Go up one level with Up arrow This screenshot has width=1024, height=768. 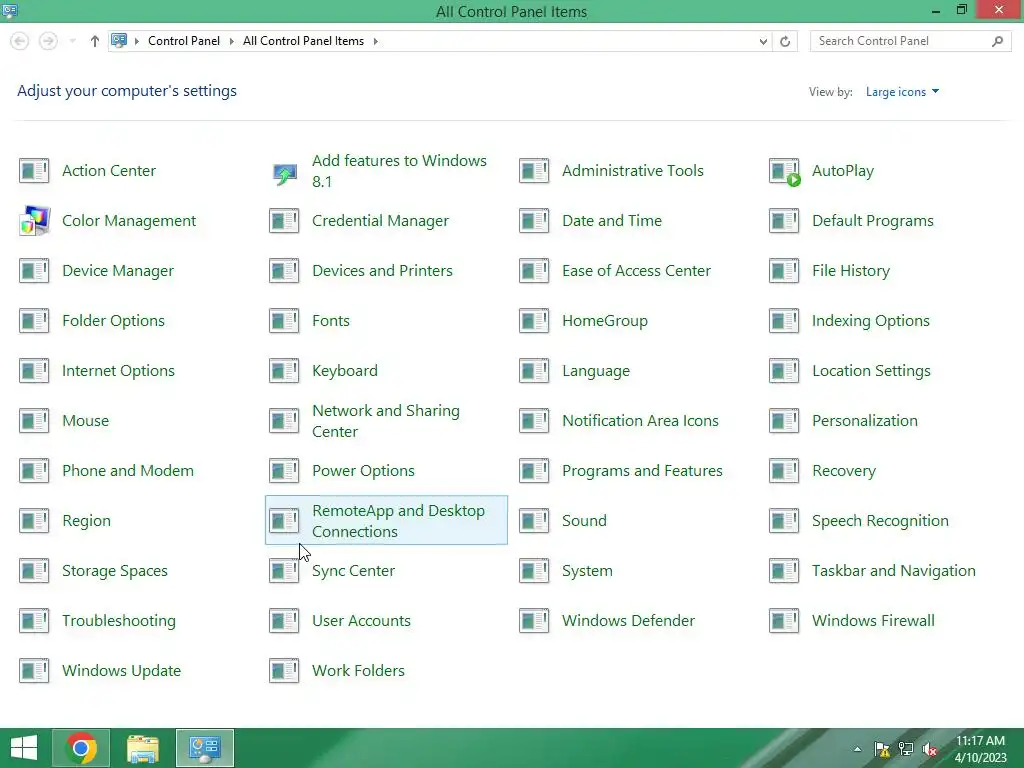coord(95,41)
